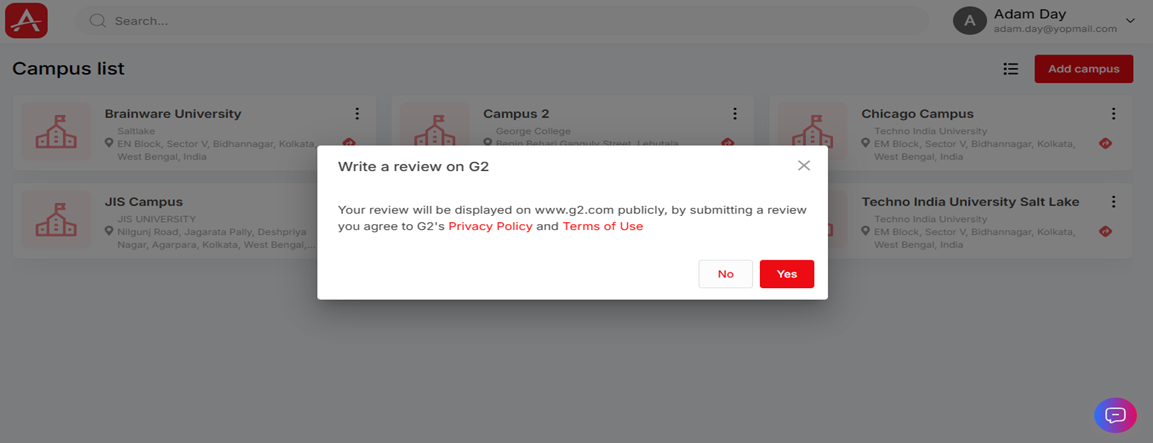Click Techno India Salt Lake location pin
Viewport: 1153px width, 443px height.
point(866,231)
